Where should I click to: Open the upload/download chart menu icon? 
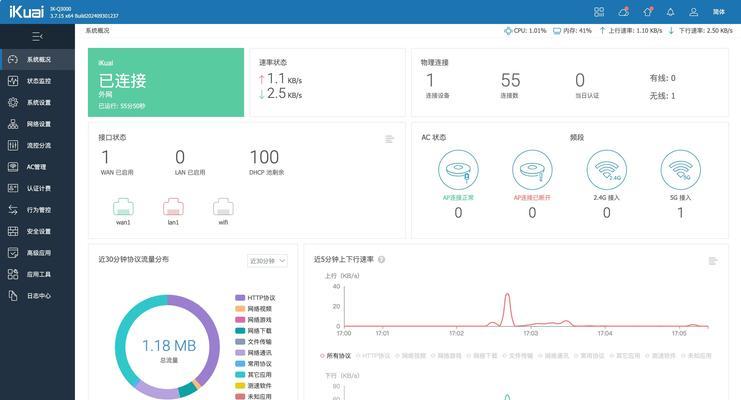(x=713, y=261)
